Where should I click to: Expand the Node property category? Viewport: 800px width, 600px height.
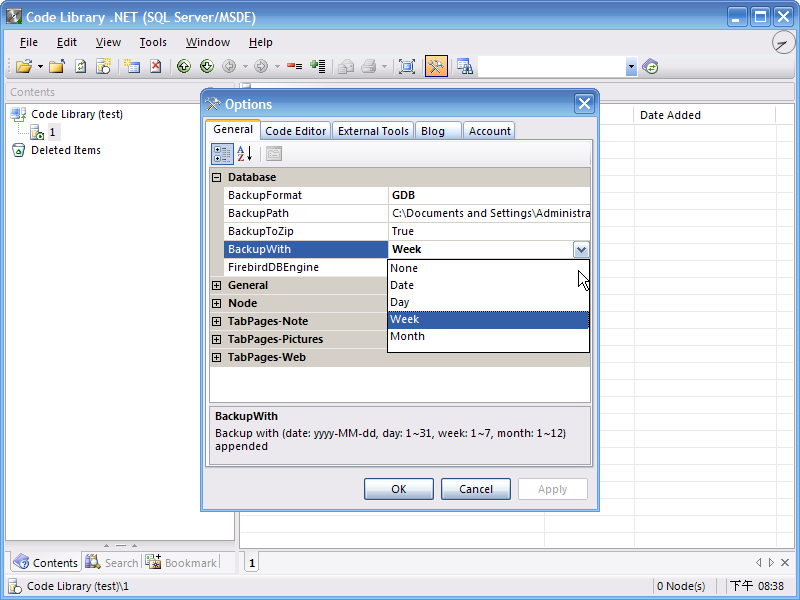(x=217, y=304)
